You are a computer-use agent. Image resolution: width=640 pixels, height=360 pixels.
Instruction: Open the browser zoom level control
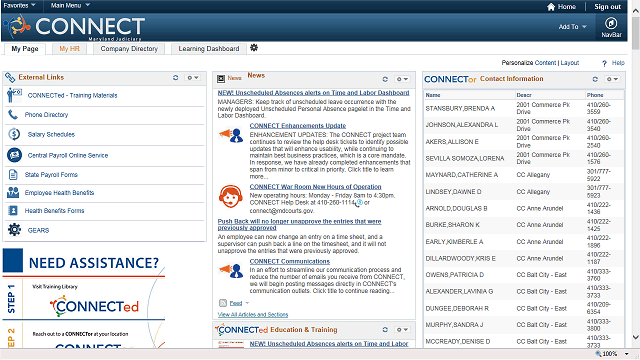point(612,354)
